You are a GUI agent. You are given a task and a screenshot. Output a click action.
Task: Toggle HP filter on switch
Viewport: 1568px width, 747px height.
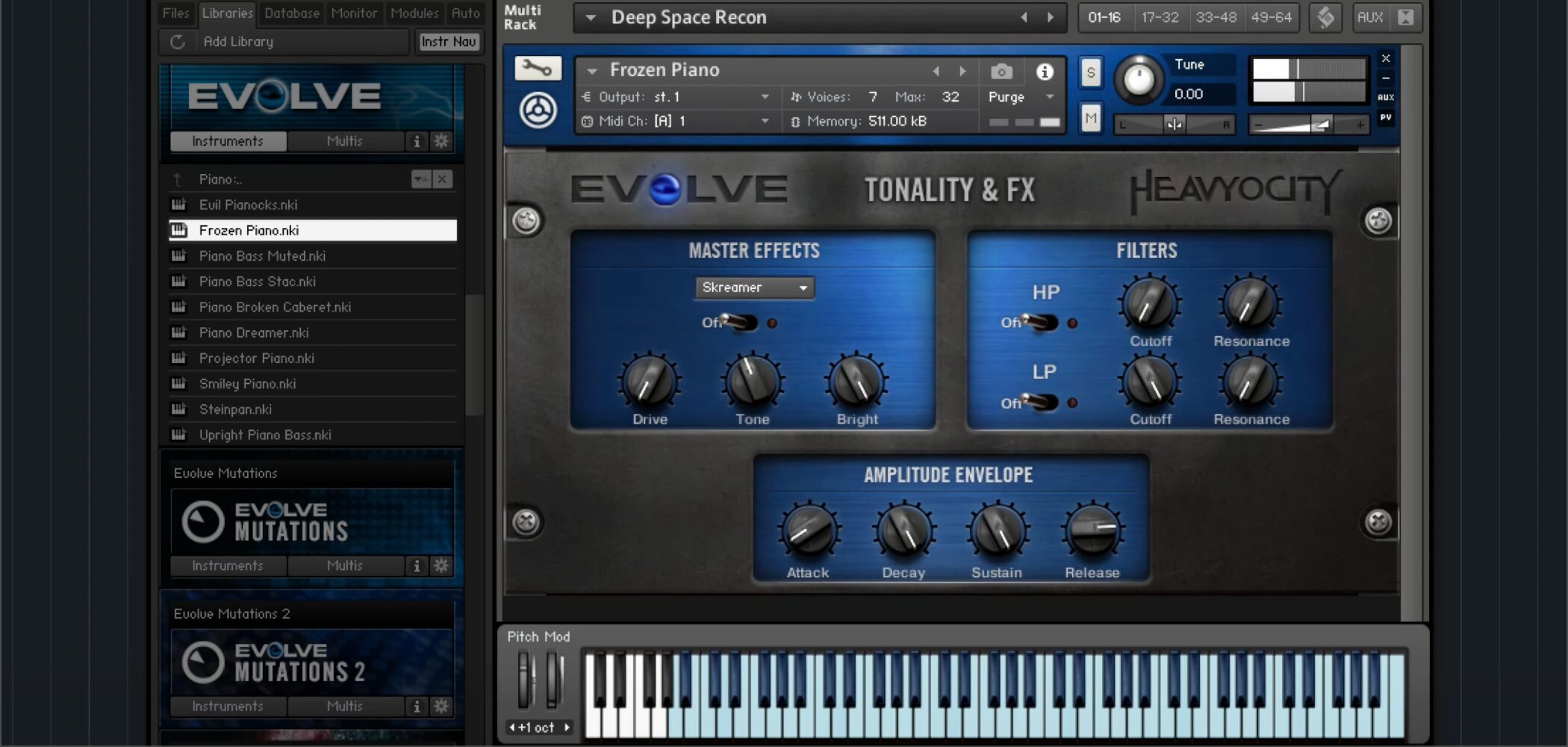[1039, 323]
